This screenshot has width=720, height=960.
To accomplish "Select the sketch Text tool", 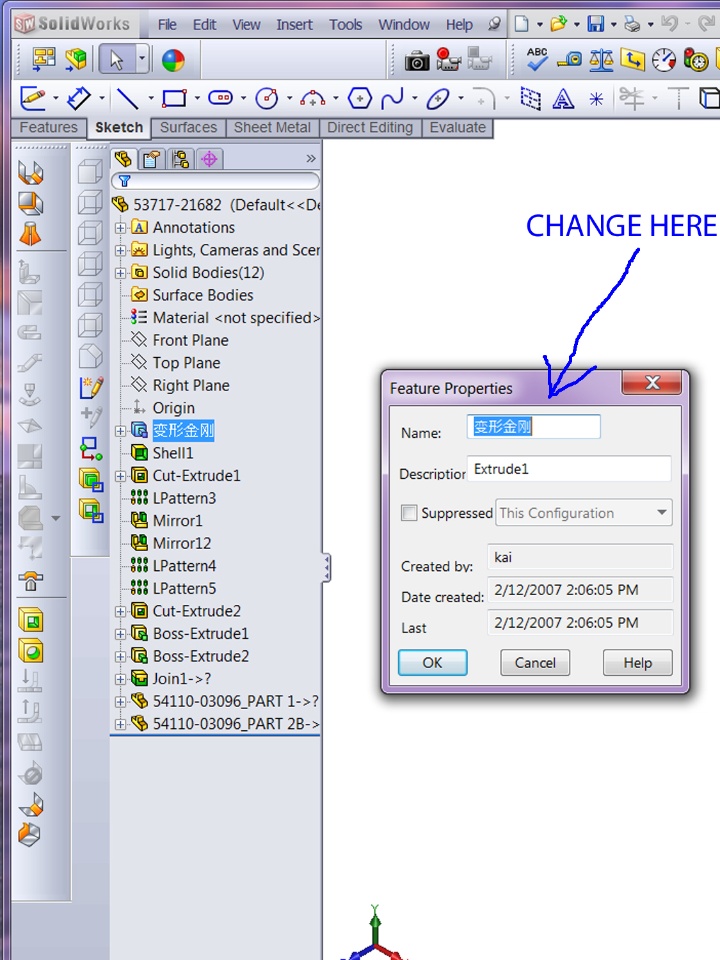I will 563,98.
